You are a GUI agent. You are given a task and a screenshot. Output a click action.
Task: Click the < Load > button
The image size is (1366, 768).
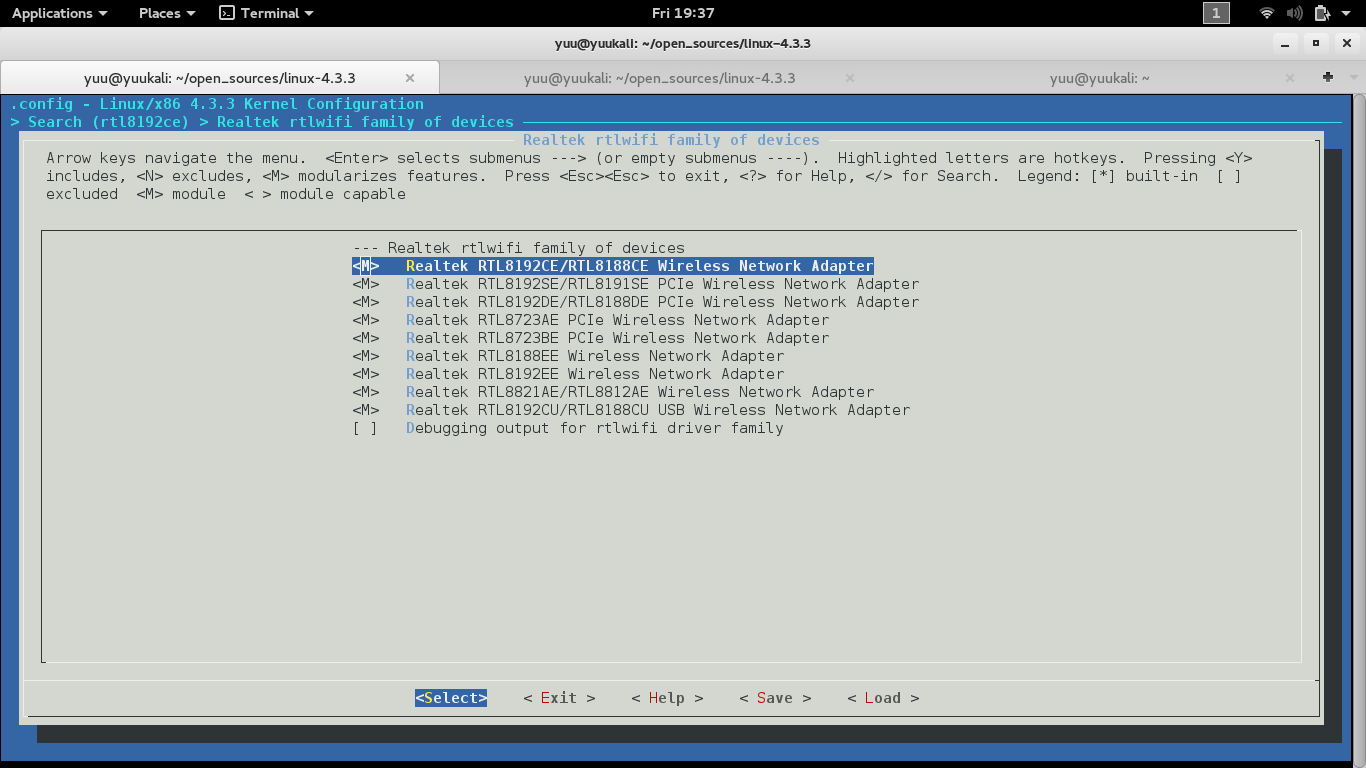pyautogui.click(x=883, y=698)
